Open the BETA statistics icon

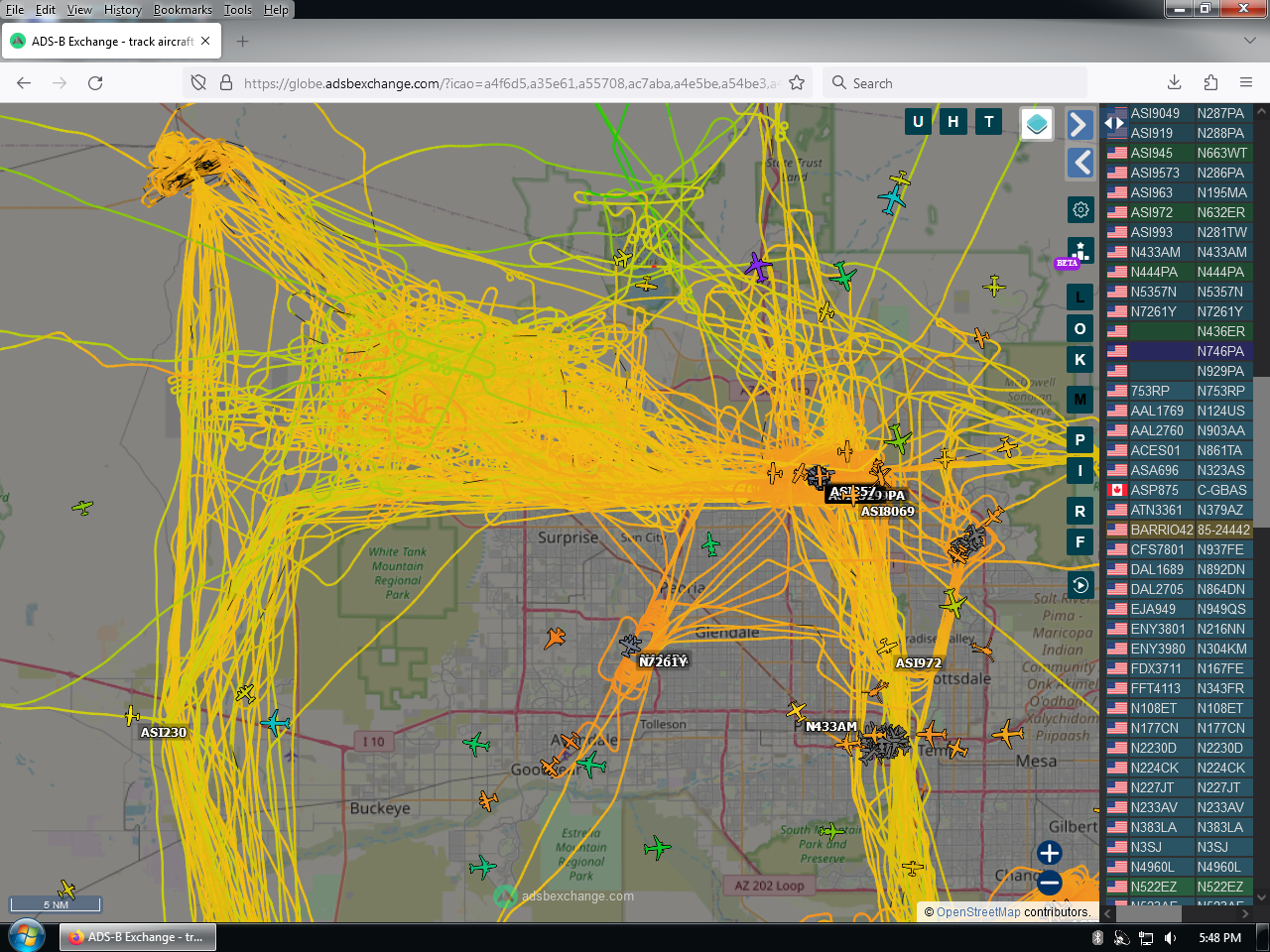(1080, 251)
